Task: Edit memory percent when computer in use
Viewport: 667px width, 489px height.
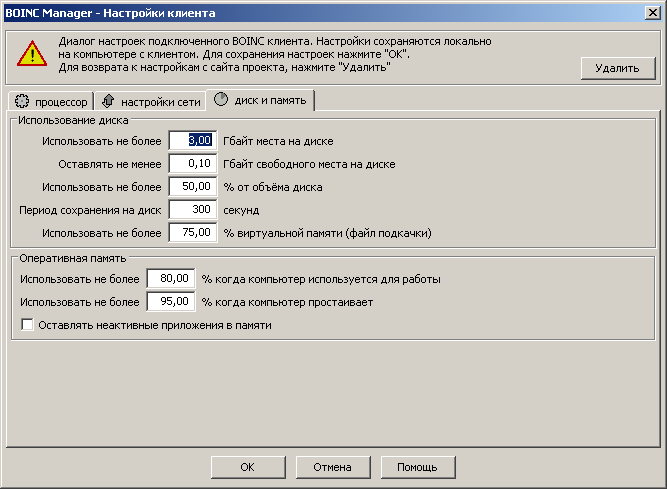Action: point(170,279)
